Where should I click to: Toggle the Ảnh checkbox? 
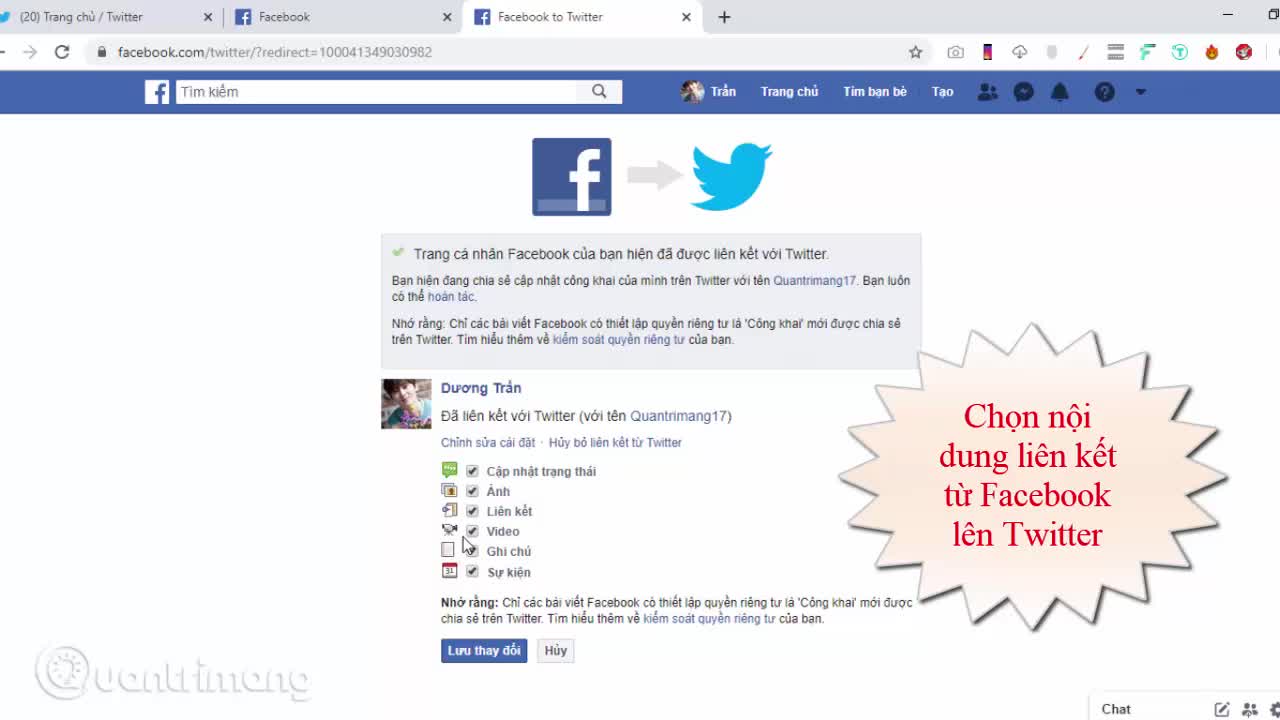point(472,491)
